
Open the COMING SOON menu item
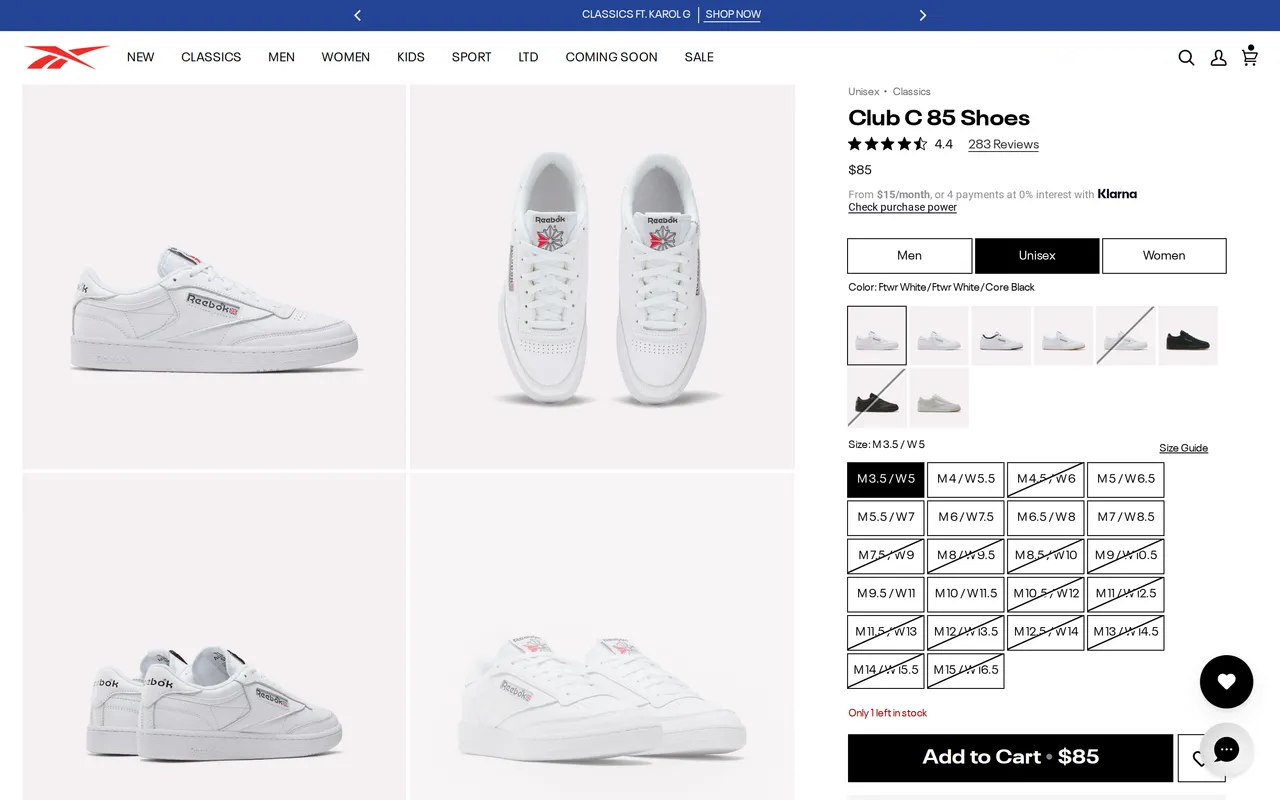611,57
